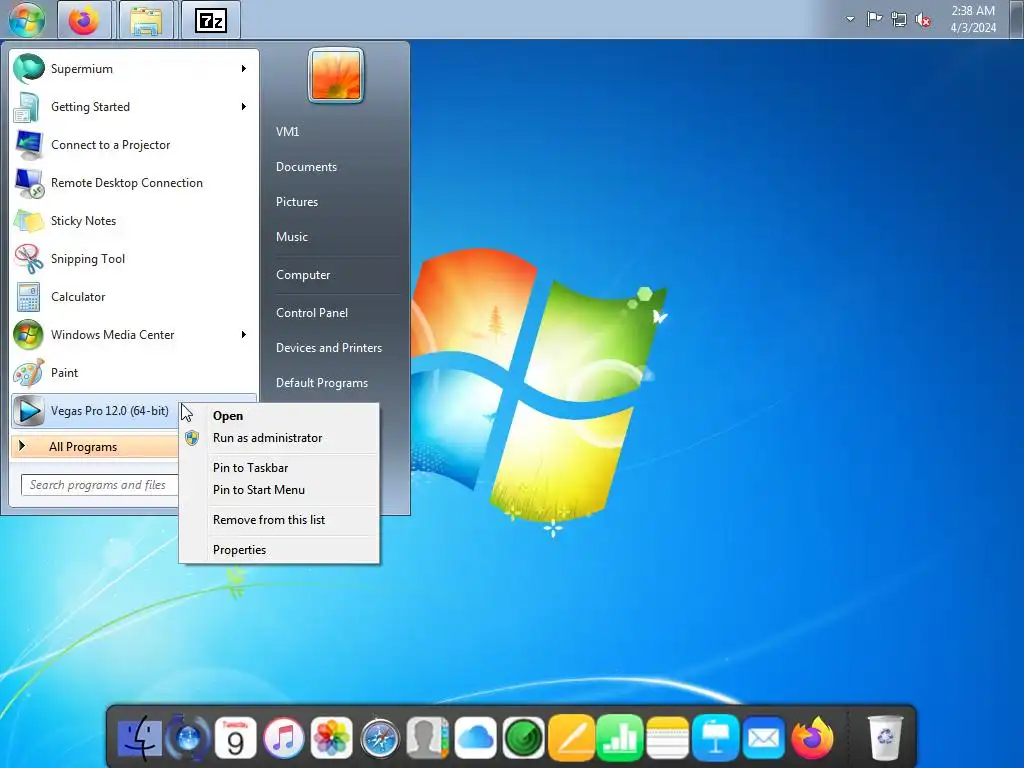
Task: Open Devices and Printers
Action: (328, 348)
